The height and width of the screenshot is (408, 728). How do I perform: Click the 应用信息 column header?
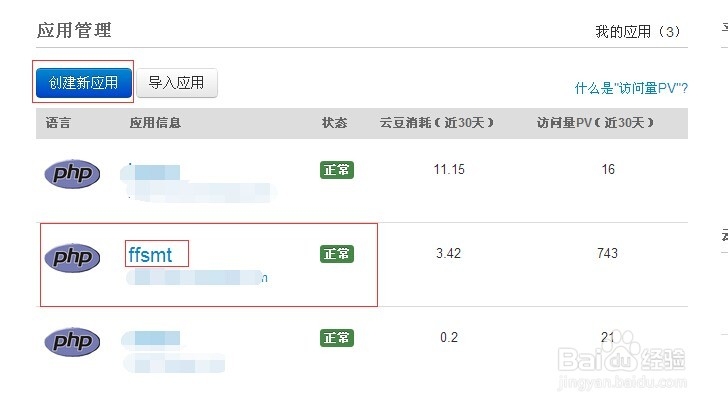(x=155, y=123)
